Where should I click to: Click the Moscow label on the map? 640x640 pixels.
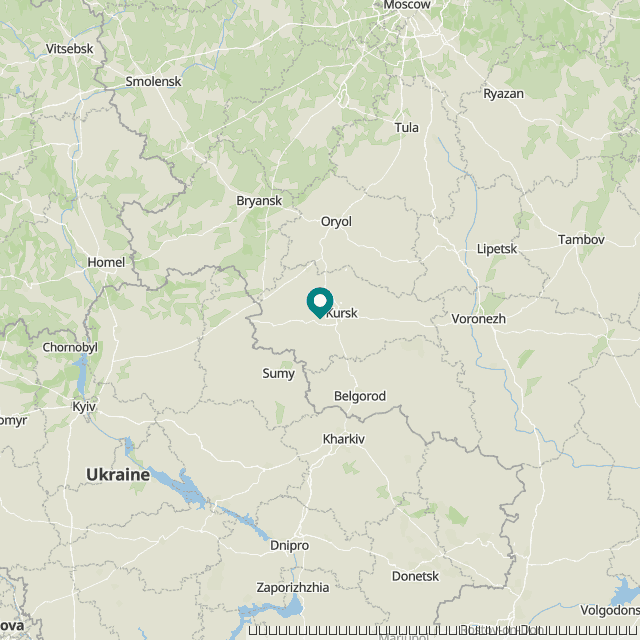click(407, 4)
